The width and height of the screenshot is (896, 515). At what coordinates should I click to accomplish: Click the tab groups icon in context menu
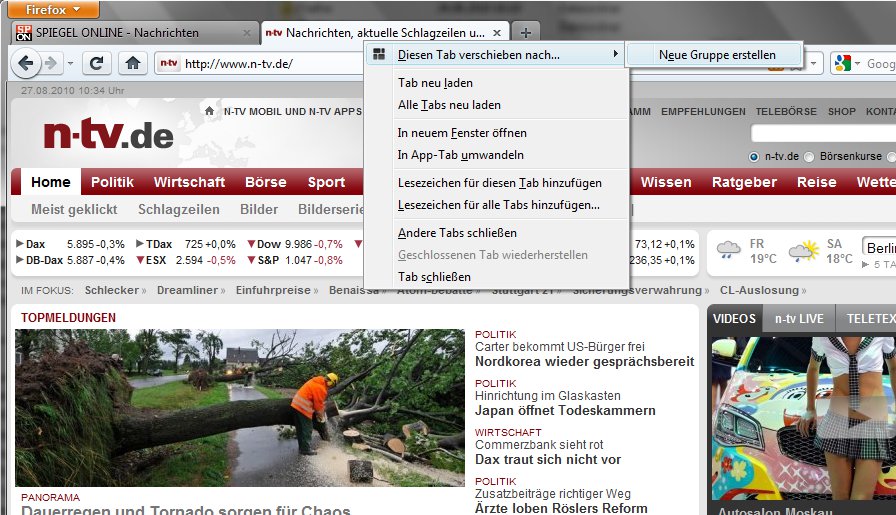(x=379, y=55)
